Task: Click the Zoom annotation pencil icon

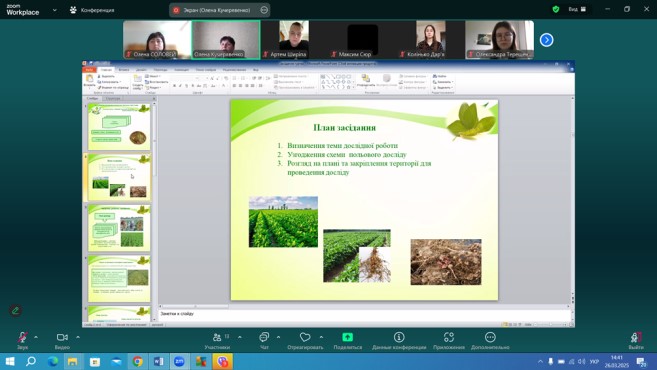Action: pos(16,310)
